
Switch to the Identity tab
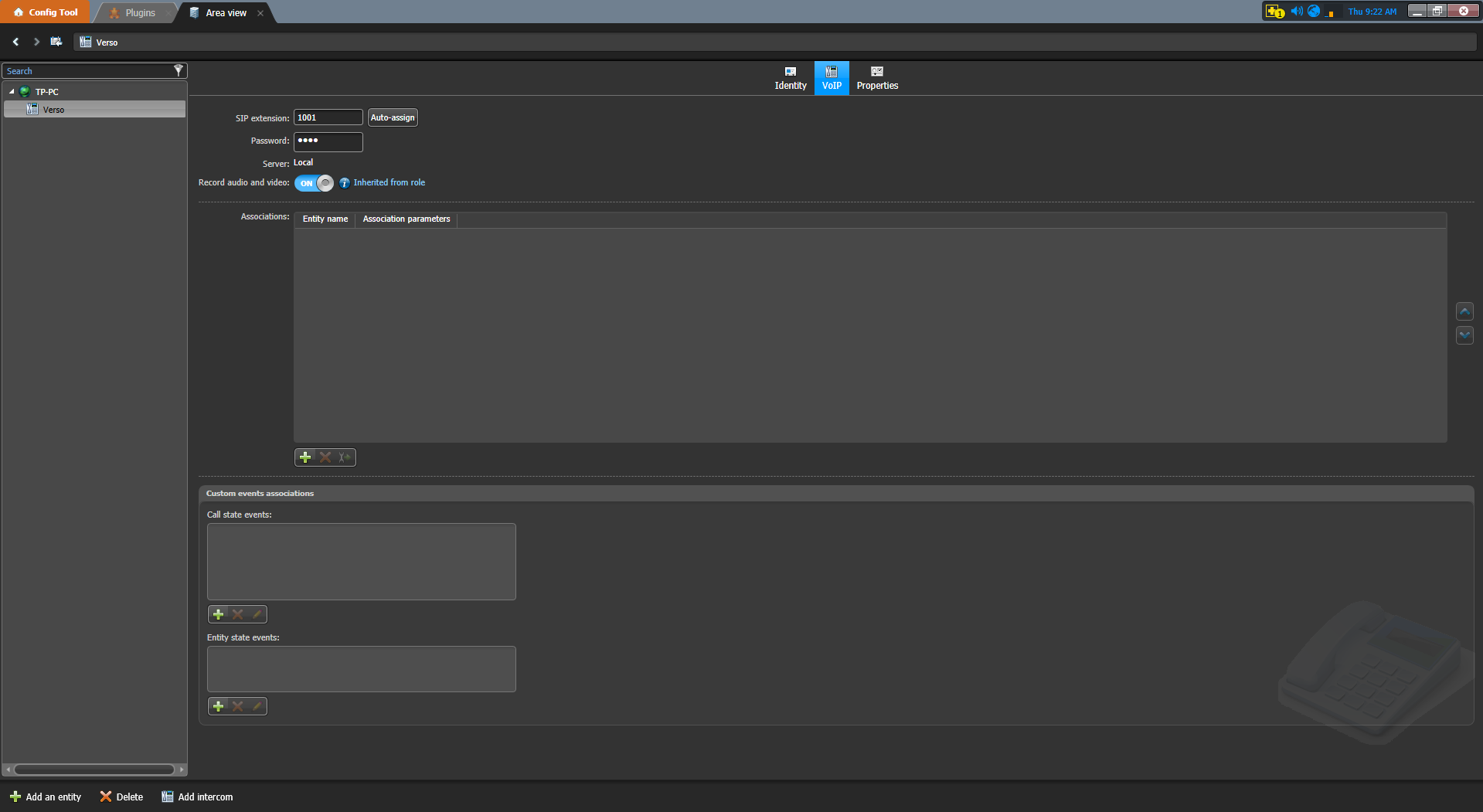(x=790, y=78)
